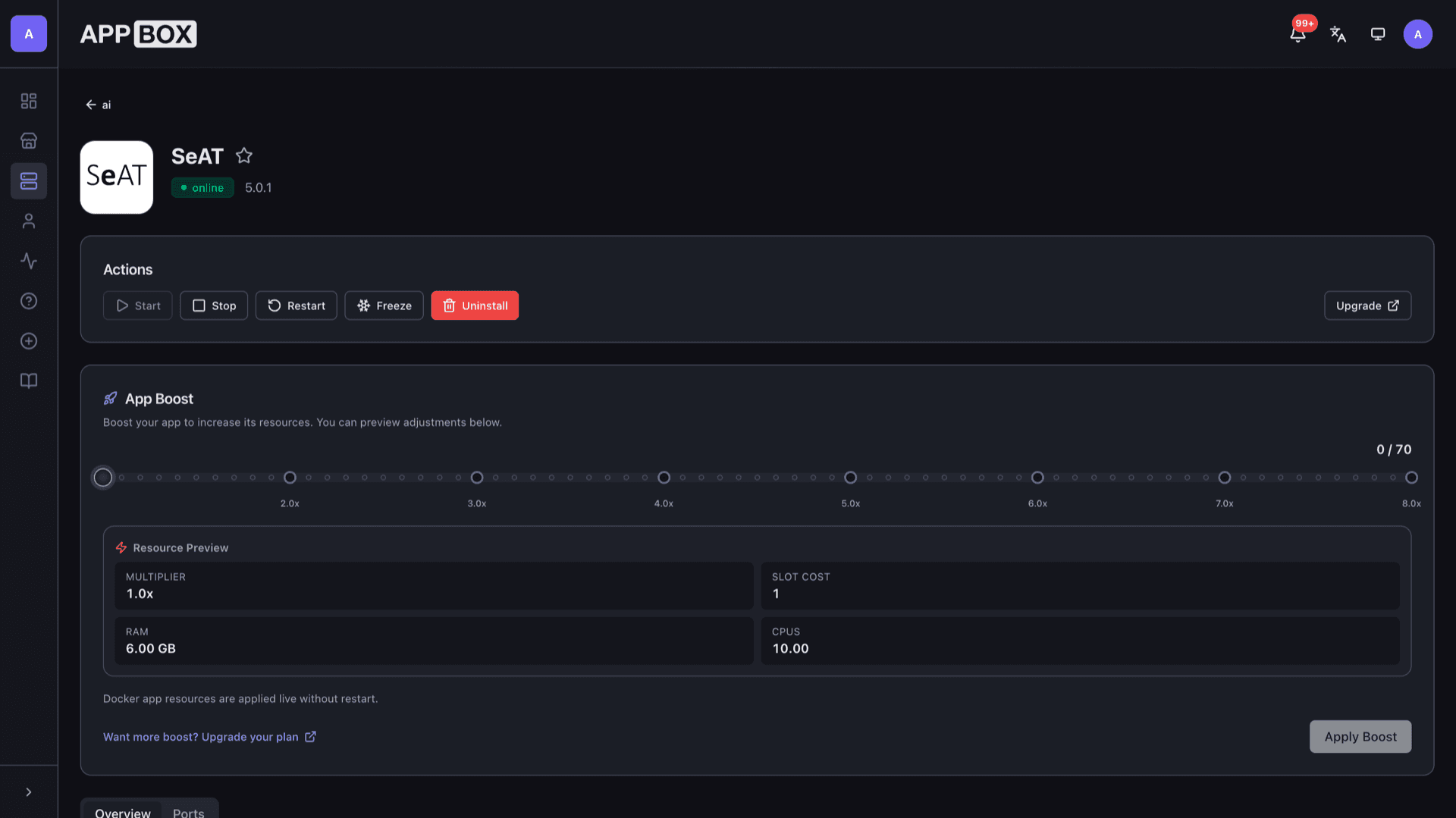Freeze the SeAT app

tap(384, 306)
